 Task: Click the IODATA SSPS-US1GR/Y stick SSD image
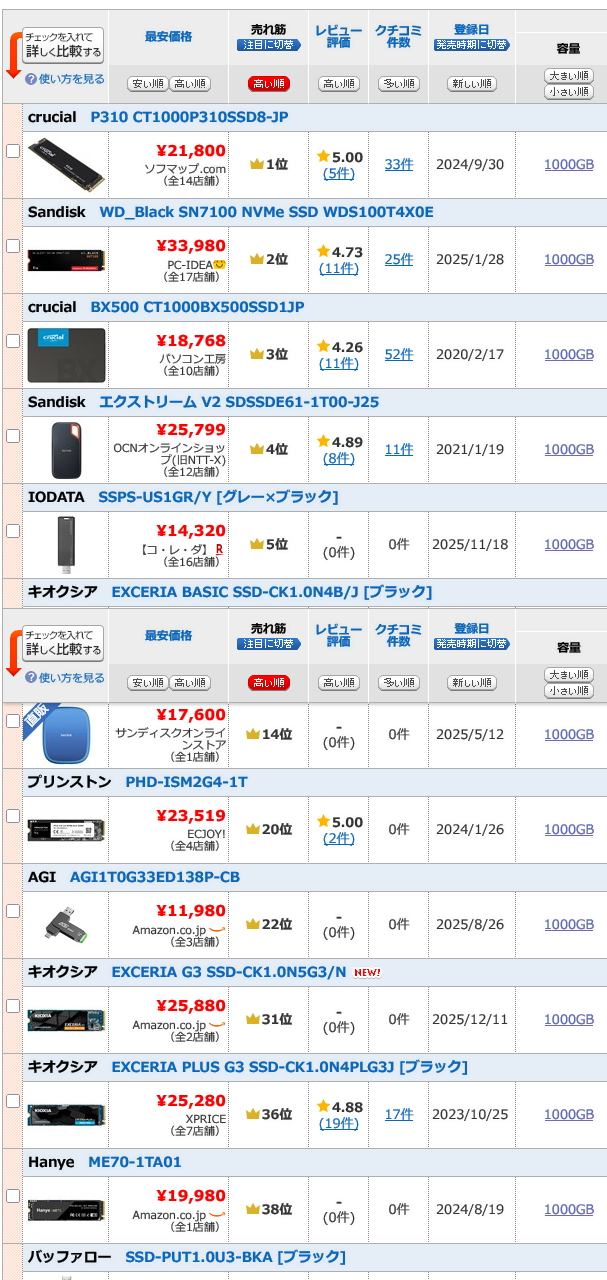click(x=66, y=544)
